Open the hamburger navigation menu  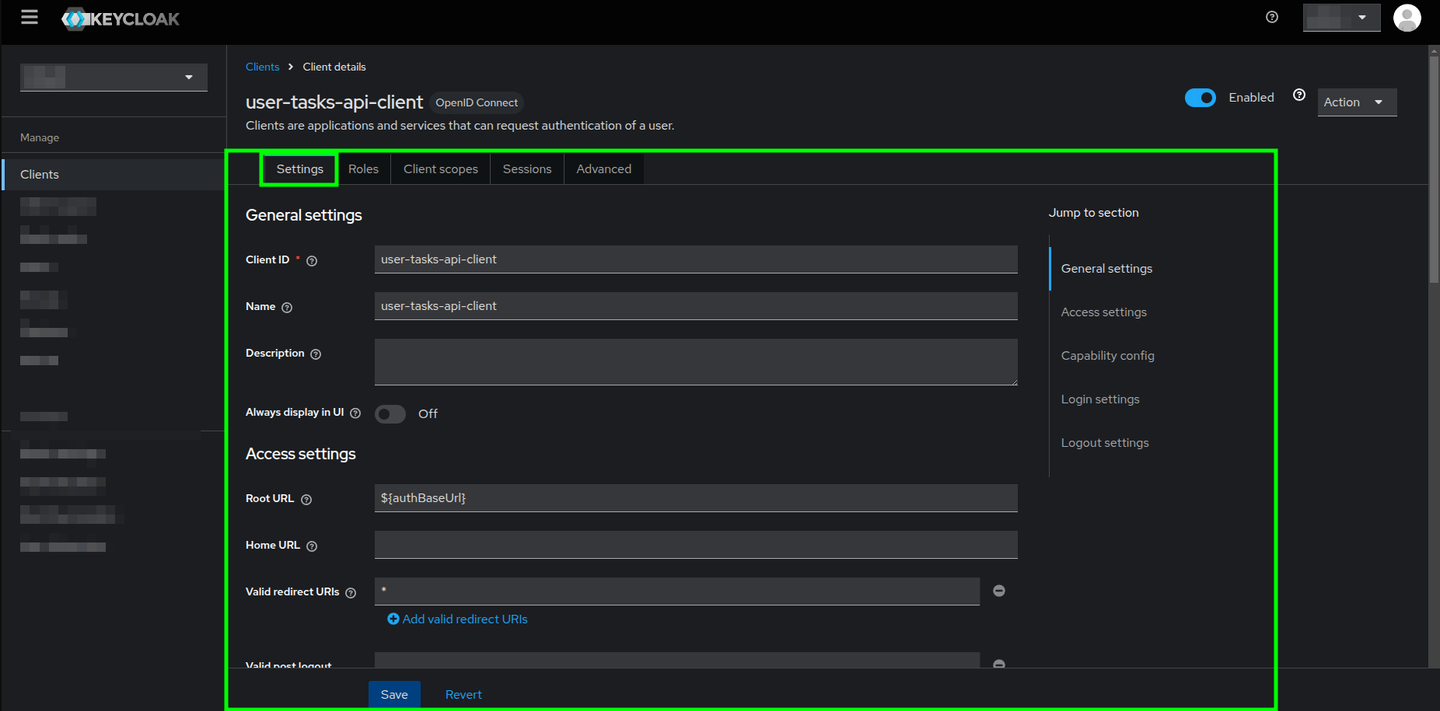(29, 16)
